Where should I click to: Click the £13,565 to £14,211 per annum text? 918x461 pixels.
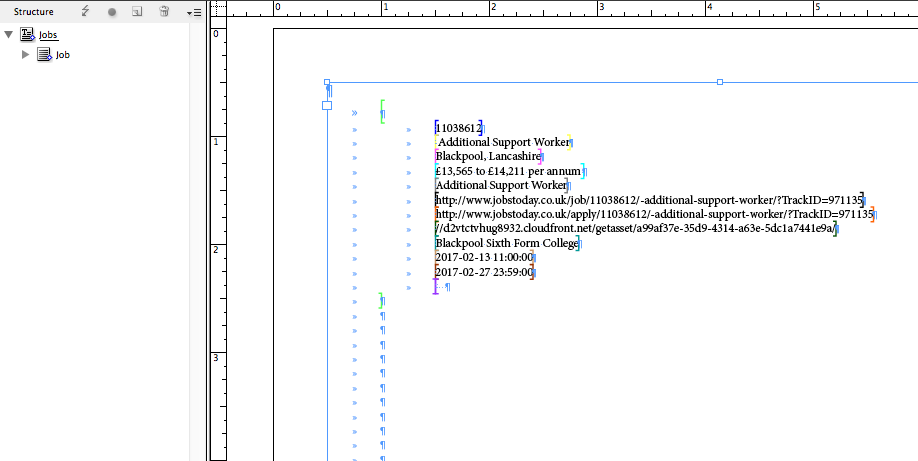pos(508,171)
